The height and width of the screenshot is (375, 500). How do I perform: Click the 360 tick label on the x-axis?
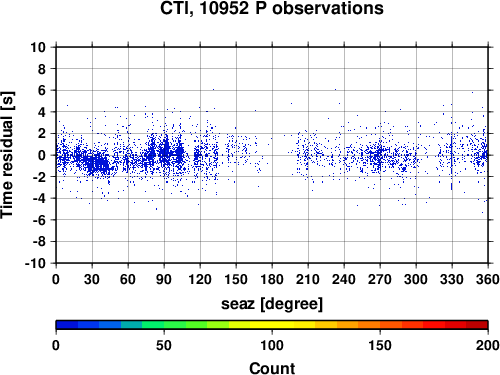pos(488,279)
